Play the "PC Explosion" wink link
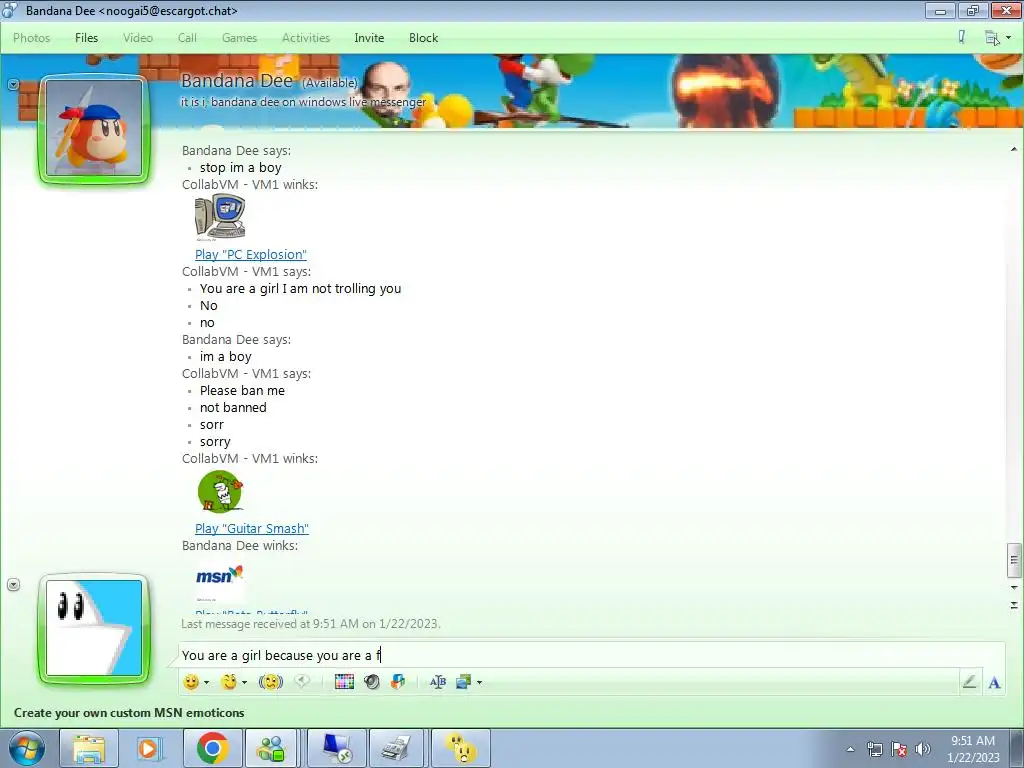Viewport: 1024px width, 768px height. pyautogui.click(x=251, y=255)
